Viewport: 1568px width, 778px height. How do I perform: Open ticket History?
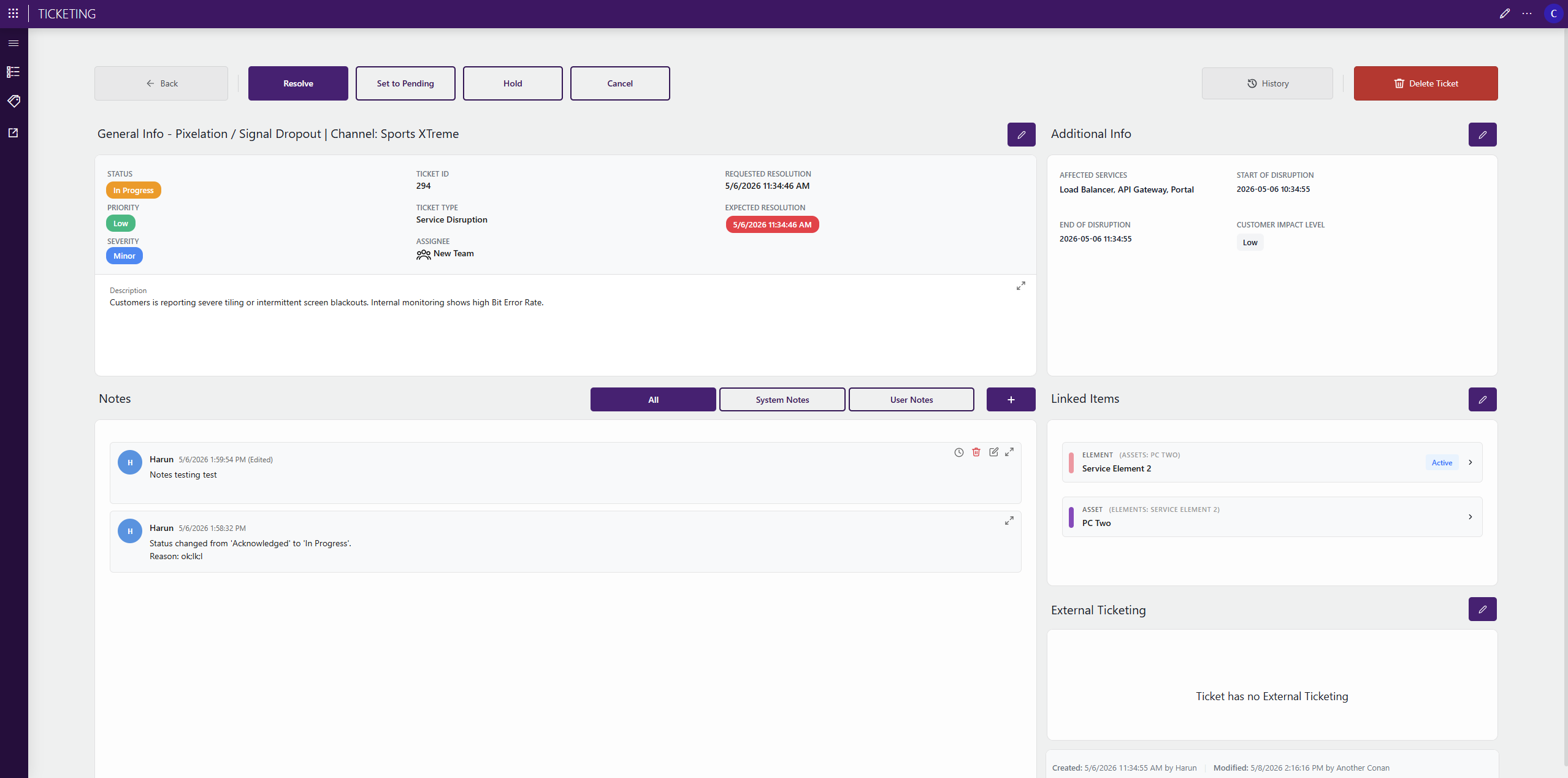tap(1268, 83)
